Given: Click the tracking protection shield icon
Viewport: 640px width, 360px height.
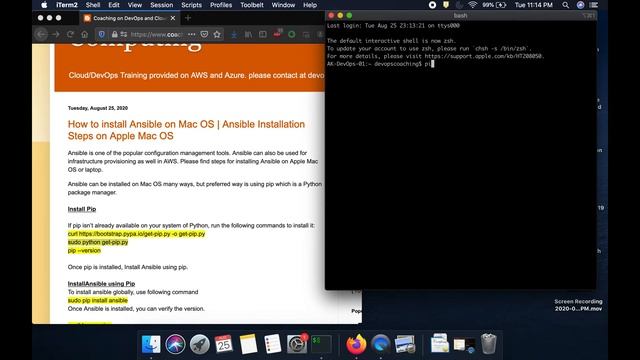Looking at the screenshot, I should 102,34.
